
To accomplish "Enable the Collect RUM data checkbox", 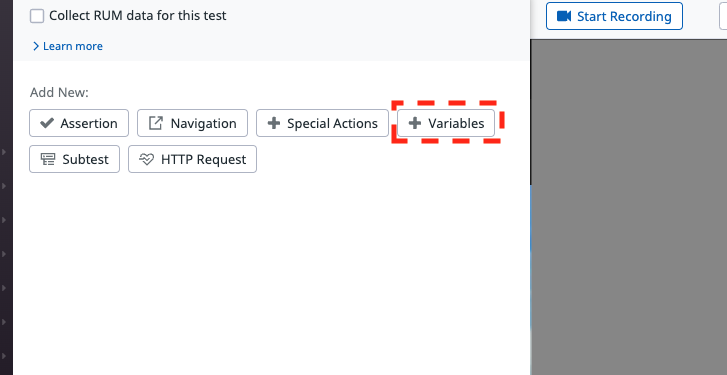I will coord(37,16).
